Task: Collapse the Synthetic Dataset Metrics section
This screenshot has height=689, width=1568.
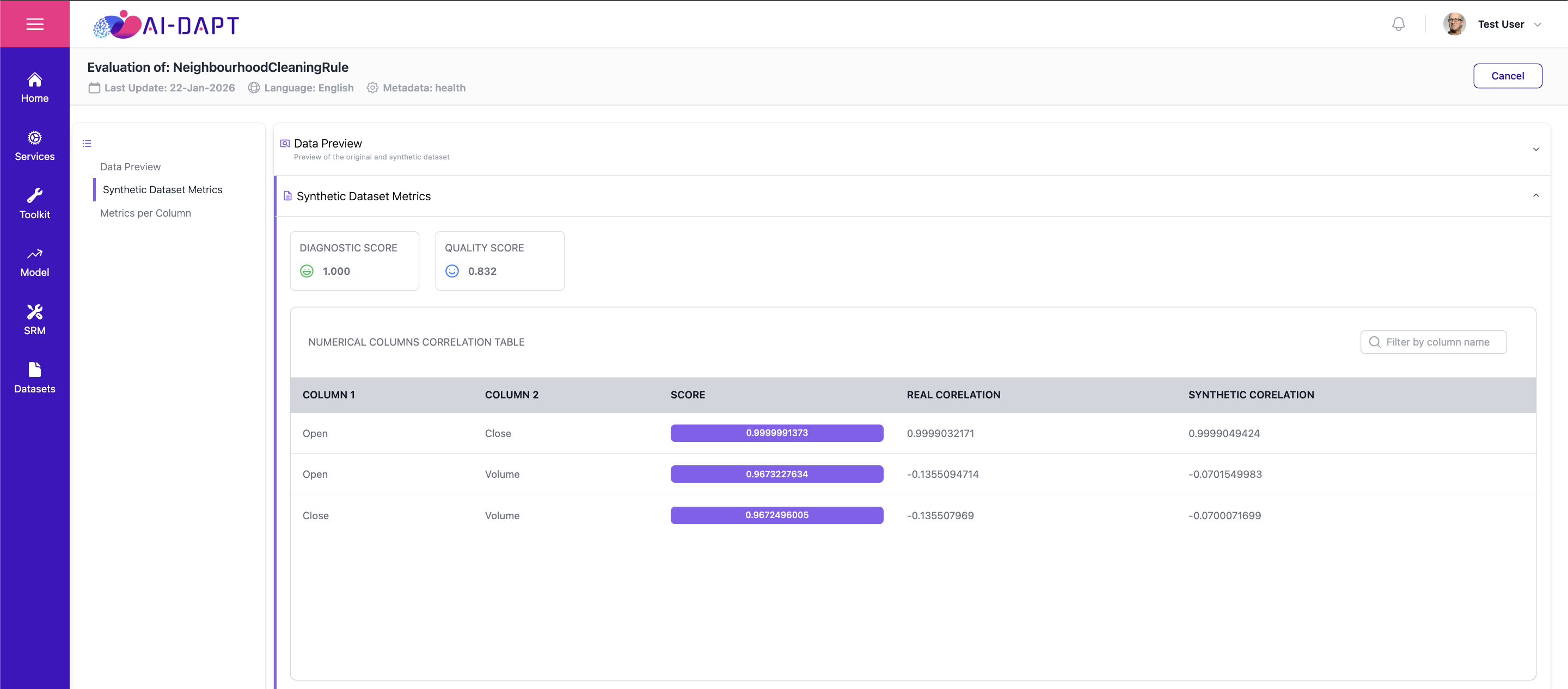Action: [1535, 196]
